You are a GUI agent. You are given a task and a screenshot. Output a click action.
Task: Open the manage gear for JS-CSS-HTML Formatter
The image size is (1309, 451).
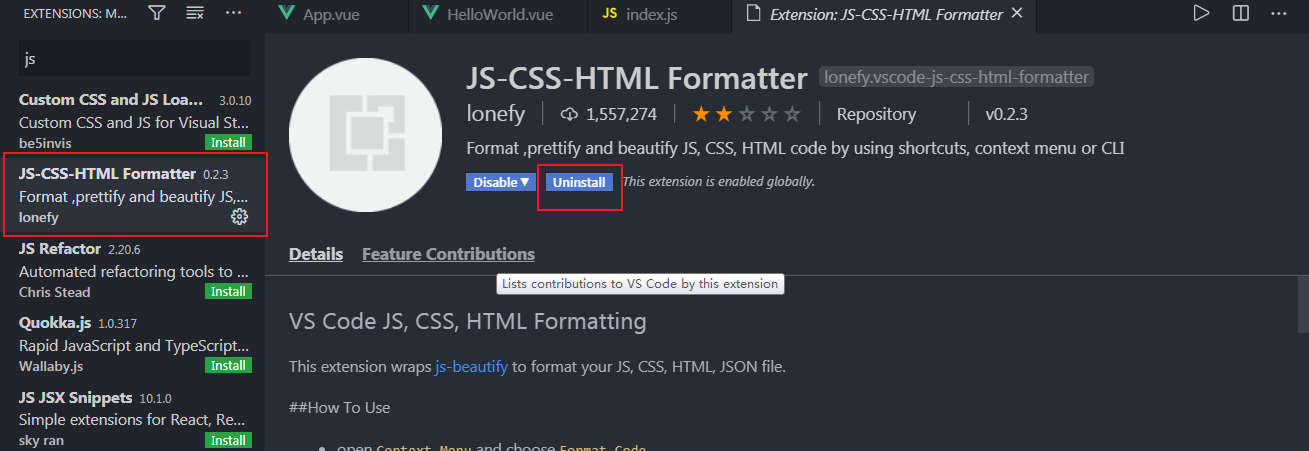(239, 217)
